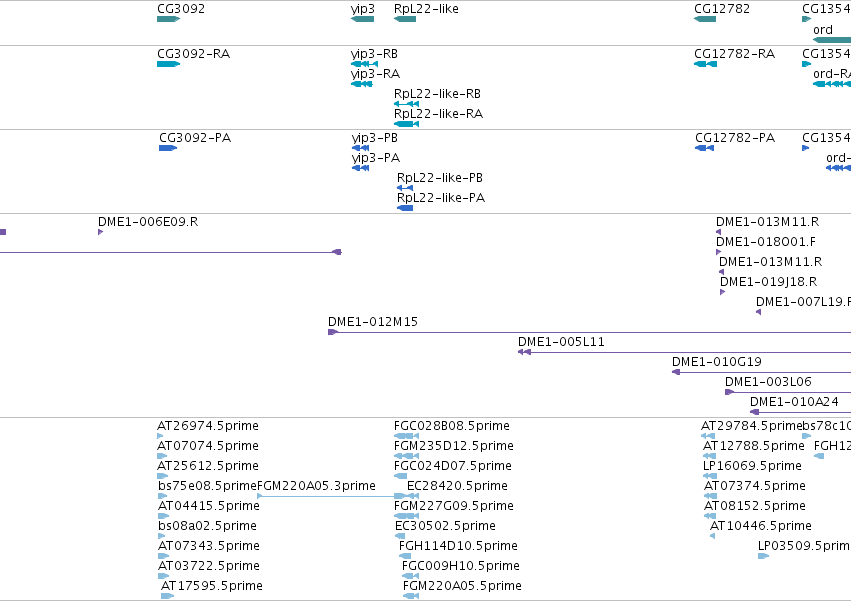Select the DME1-018O01.F clone label
This screenshot has height=601, width=851.
tap(766, 242)
